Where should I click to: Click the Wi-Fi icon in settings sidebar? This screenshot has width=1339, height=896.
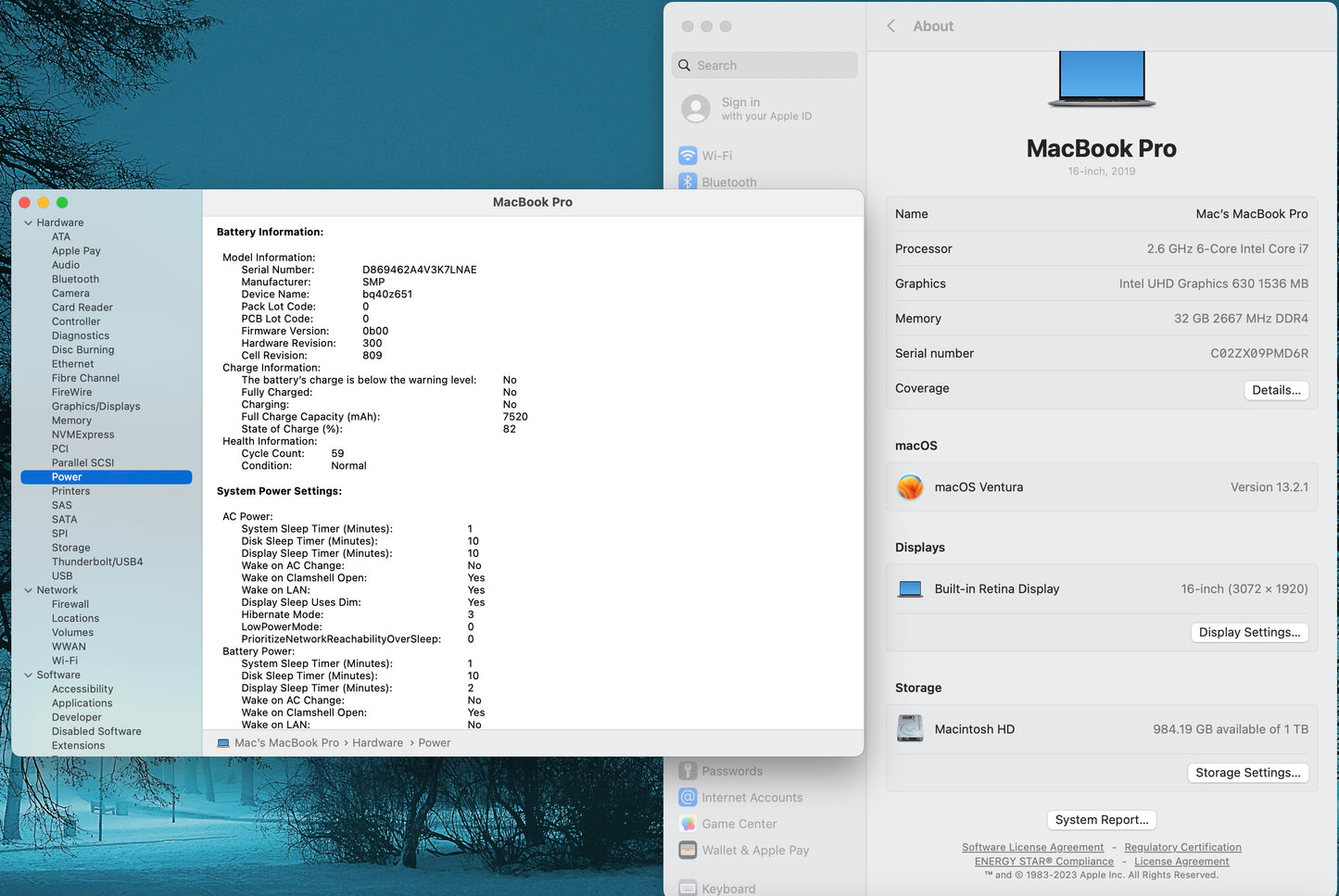(x=688, y=156)
